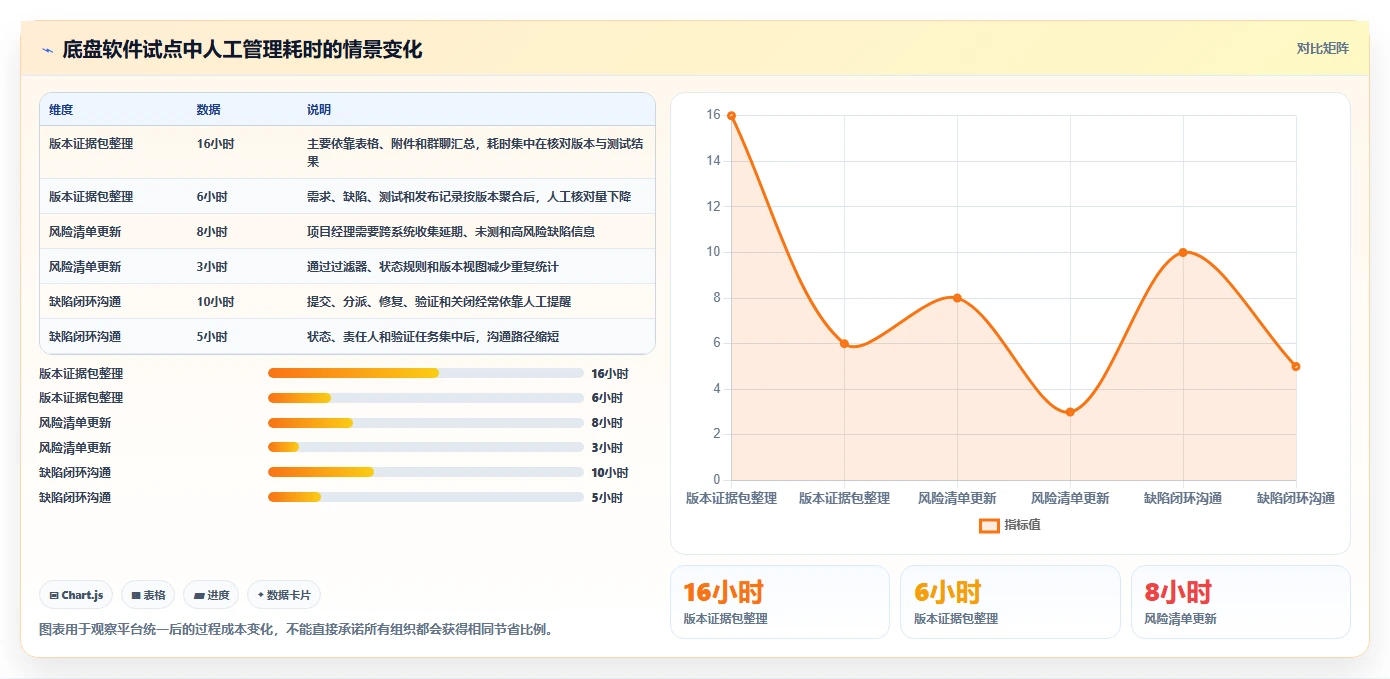Toggle the 指标值 legend swatch under the chart
1390x679 pixels.
(989, 525)
